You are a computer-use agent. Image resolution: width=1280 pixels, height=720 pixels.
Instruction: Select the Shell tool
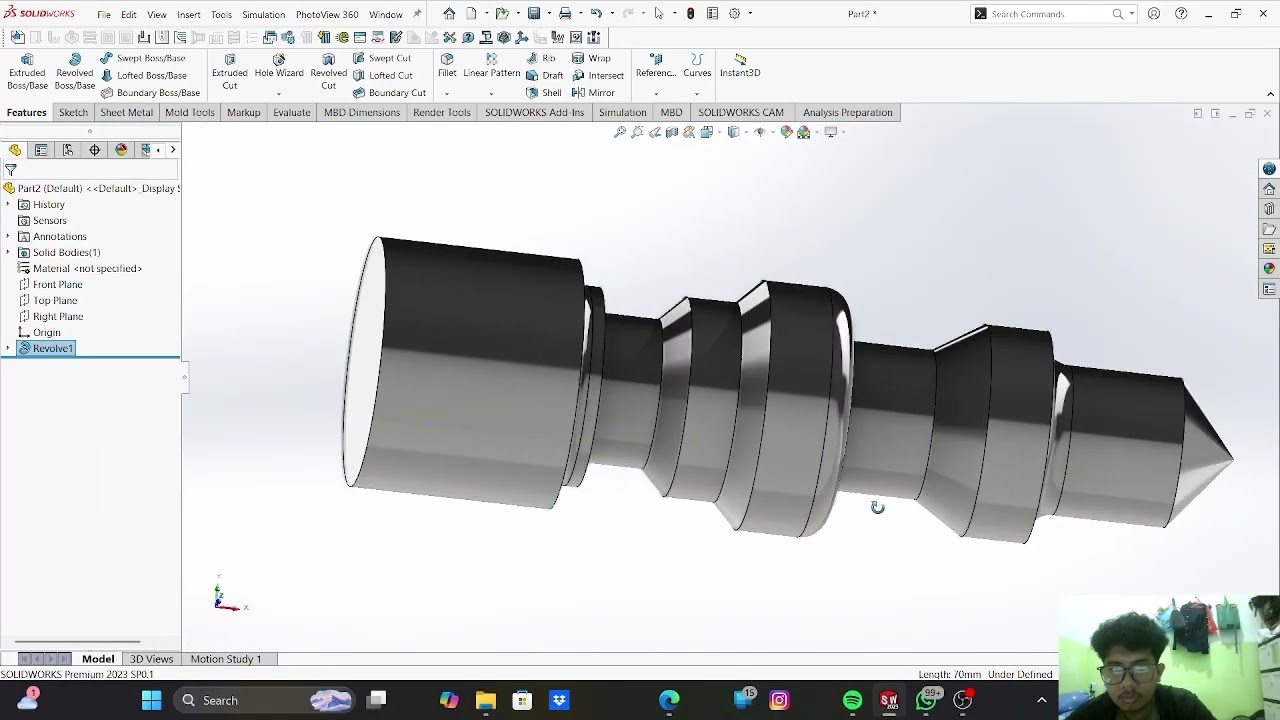click(544, 93)
